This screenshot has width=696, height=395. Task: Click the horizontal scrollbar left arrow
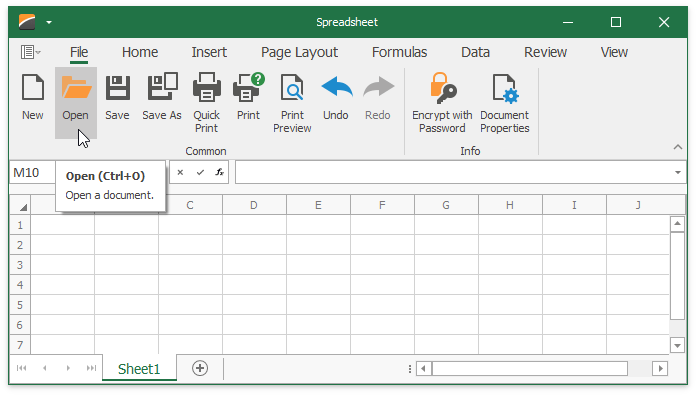pos(423,368)
